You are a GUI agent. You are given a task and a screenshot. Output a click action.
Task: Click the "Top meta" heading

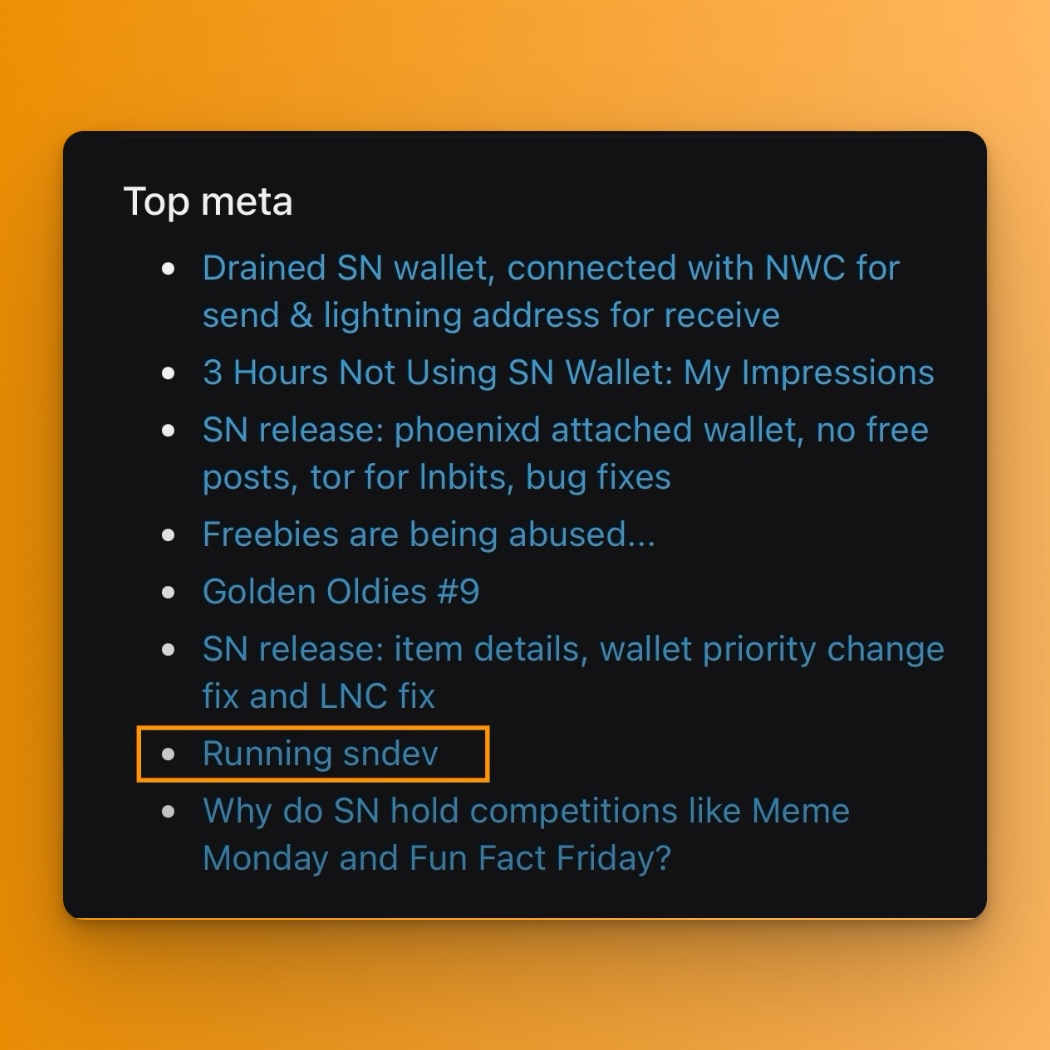pyautogui.click(x=208, y=202)
